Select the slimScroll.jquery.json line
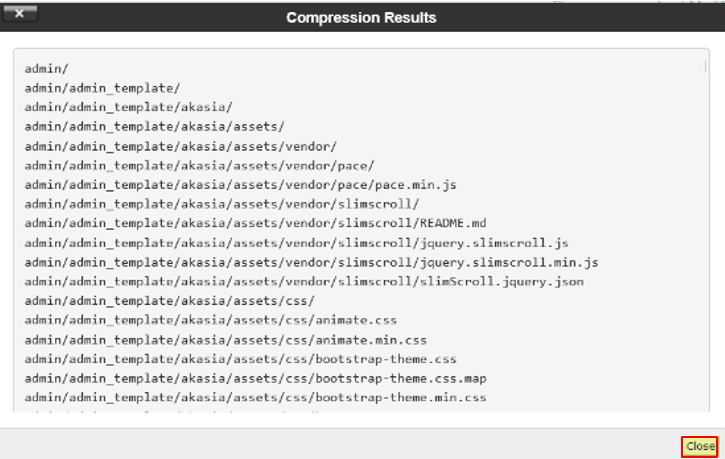725x459 pixels. coord(304,282)
